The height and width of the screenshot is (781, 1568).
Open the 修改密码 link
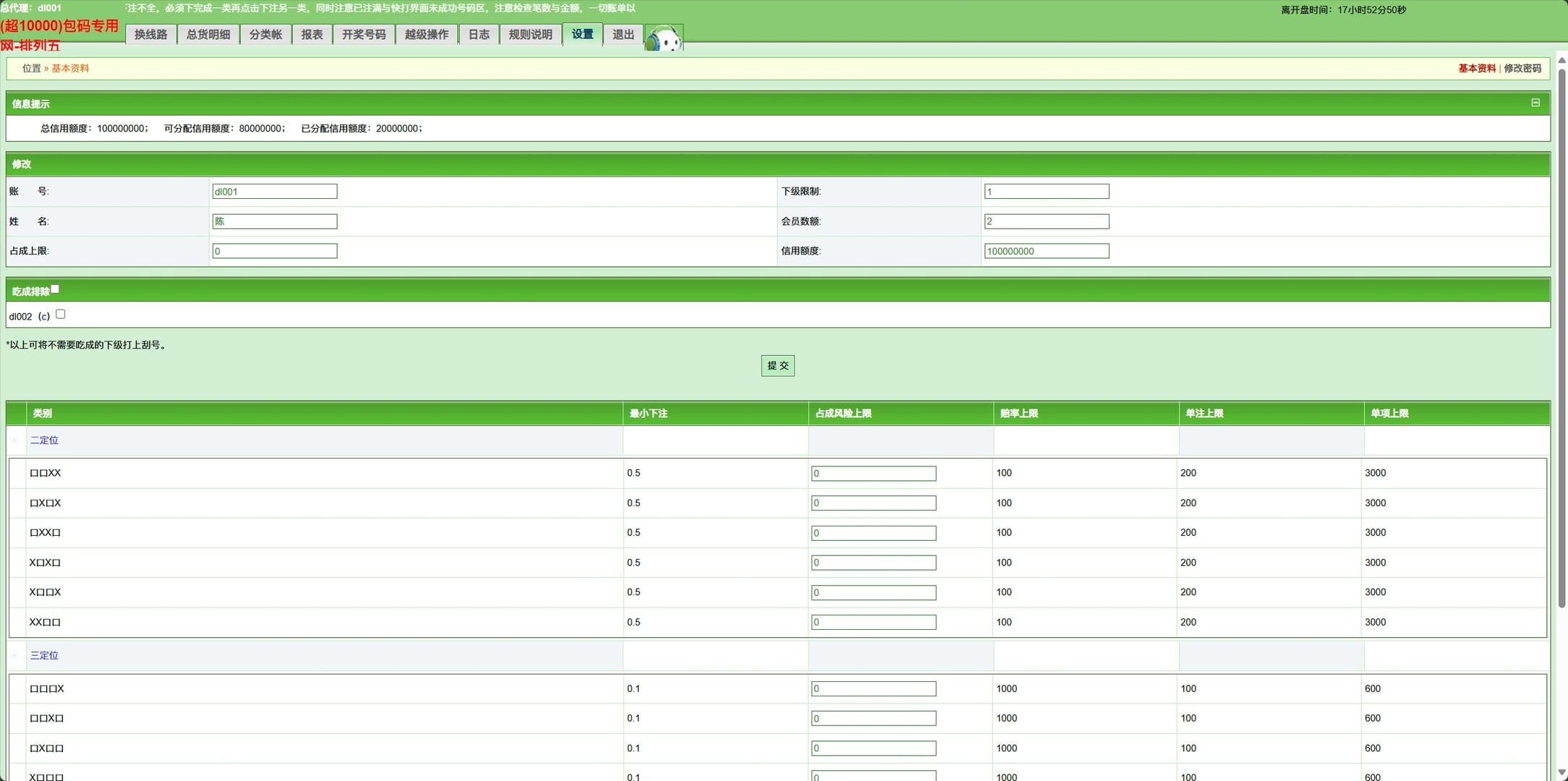(x=1522, y=68)
